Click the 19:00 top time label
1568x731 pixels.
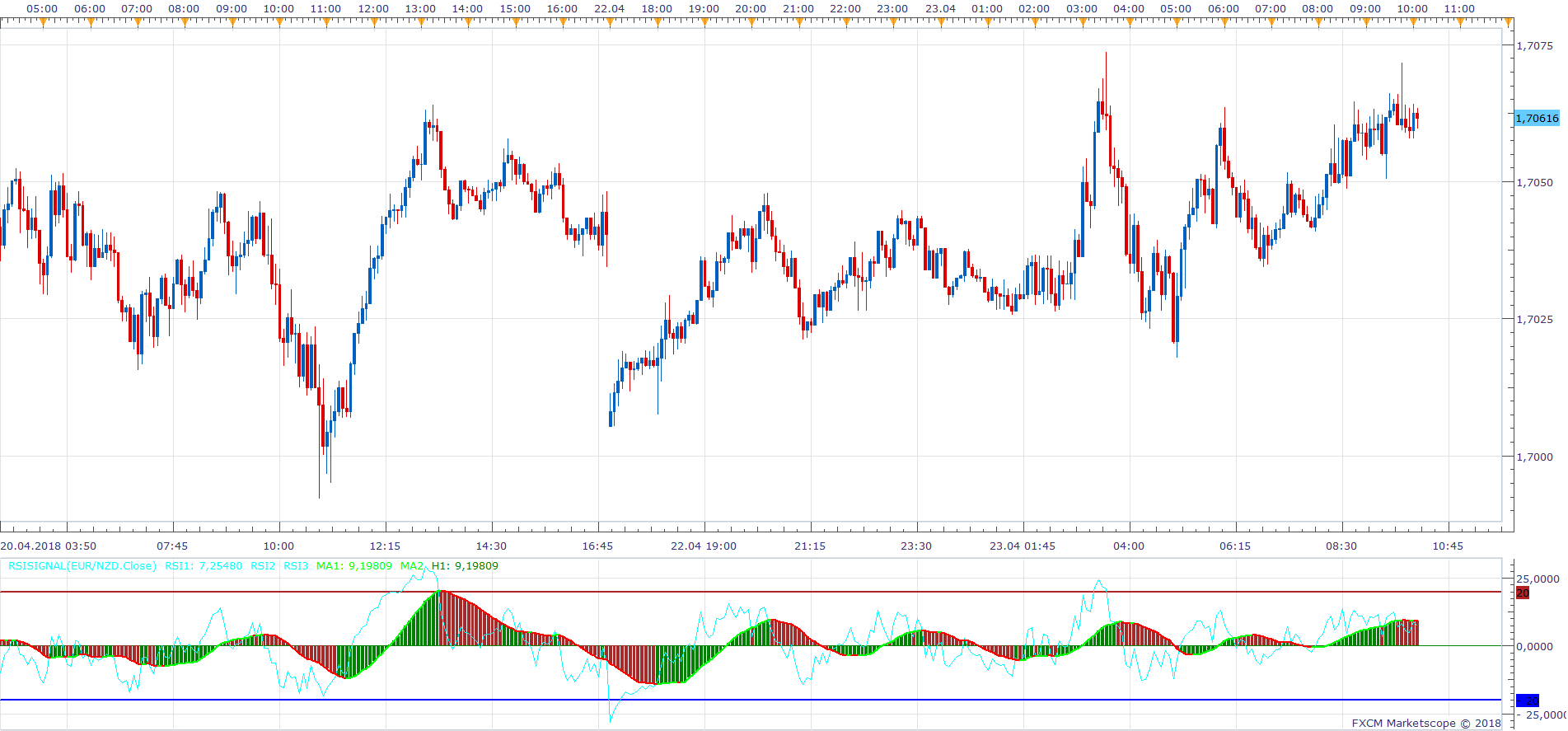[x=704, y=9]
